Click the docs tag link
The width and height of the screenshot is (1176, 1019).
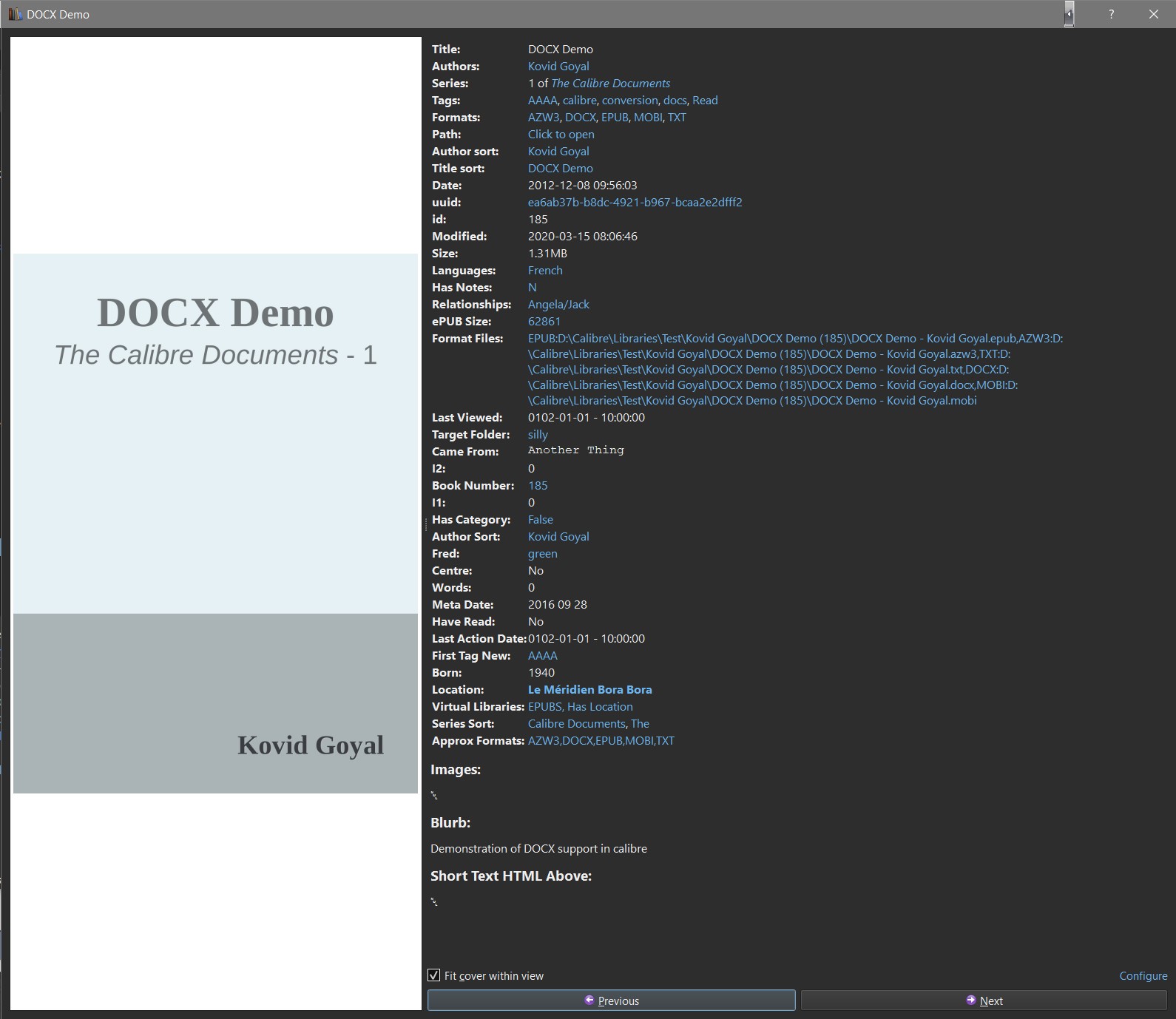pos(675,101)
